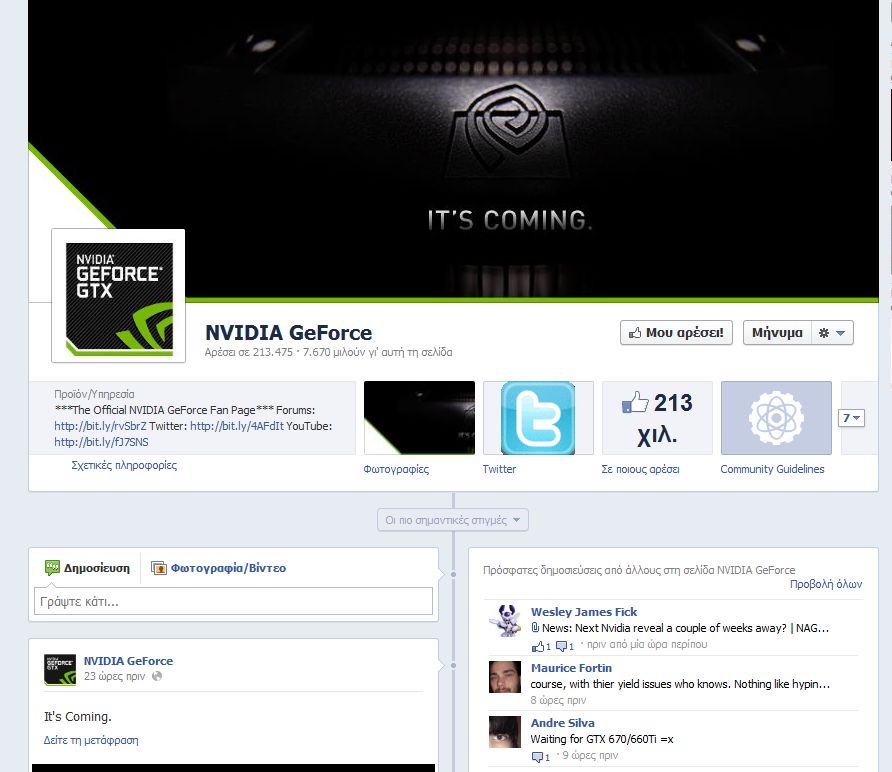Viewport: 892px width, 772px height.
Task: Click the like thumb icon on Wesley's post
Action: point(538,646)
